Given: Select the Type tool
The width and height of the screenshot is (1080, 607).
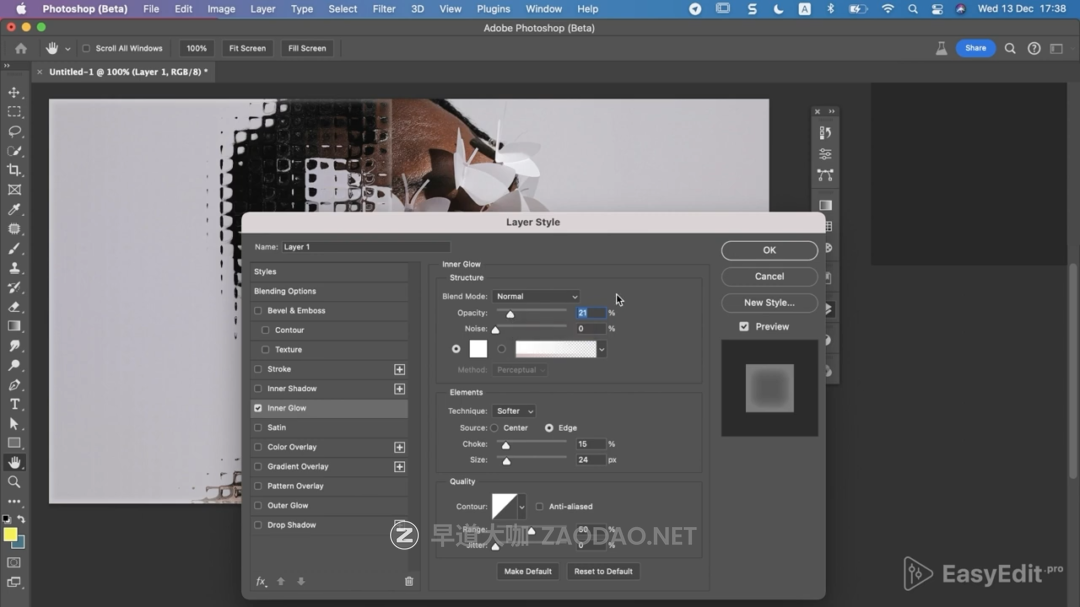Looking at the screenshot, I should tap(14, 404).
